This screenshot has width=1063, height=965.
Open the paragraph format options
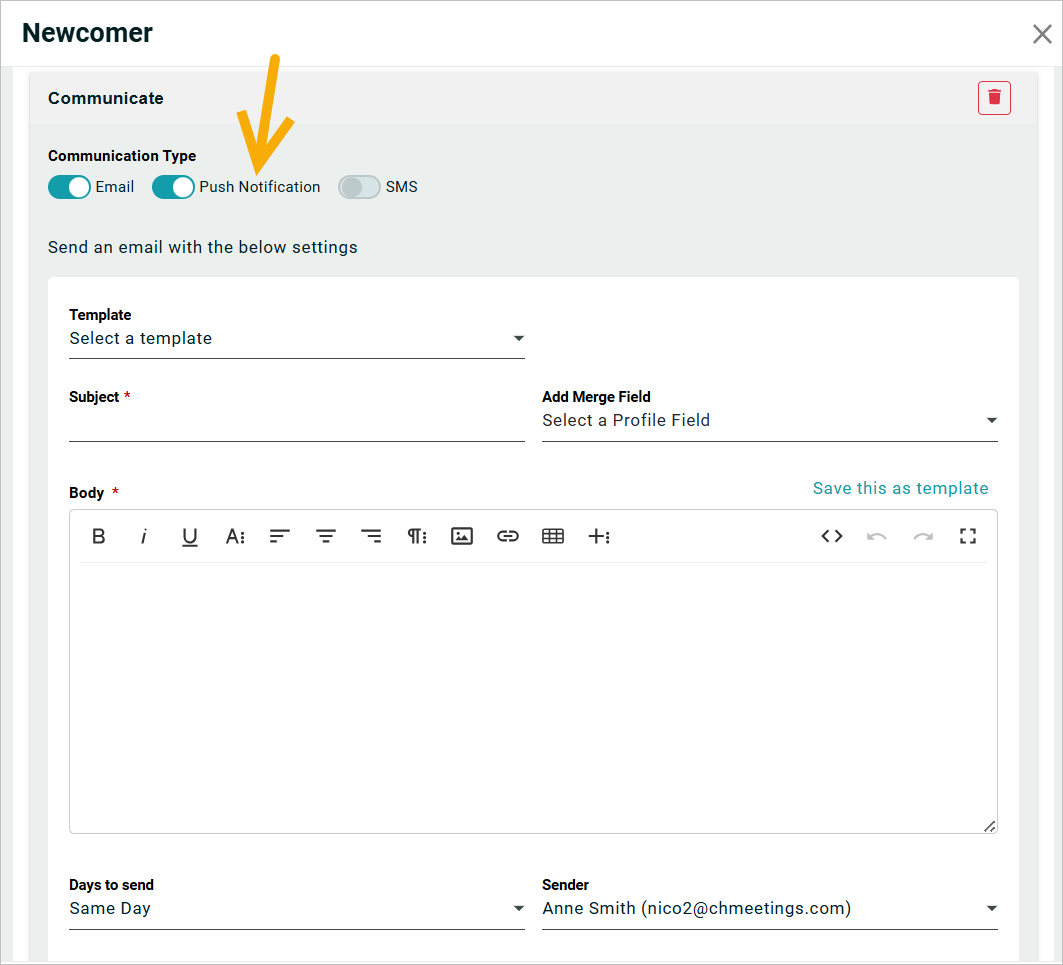click(x=417, y=536)
